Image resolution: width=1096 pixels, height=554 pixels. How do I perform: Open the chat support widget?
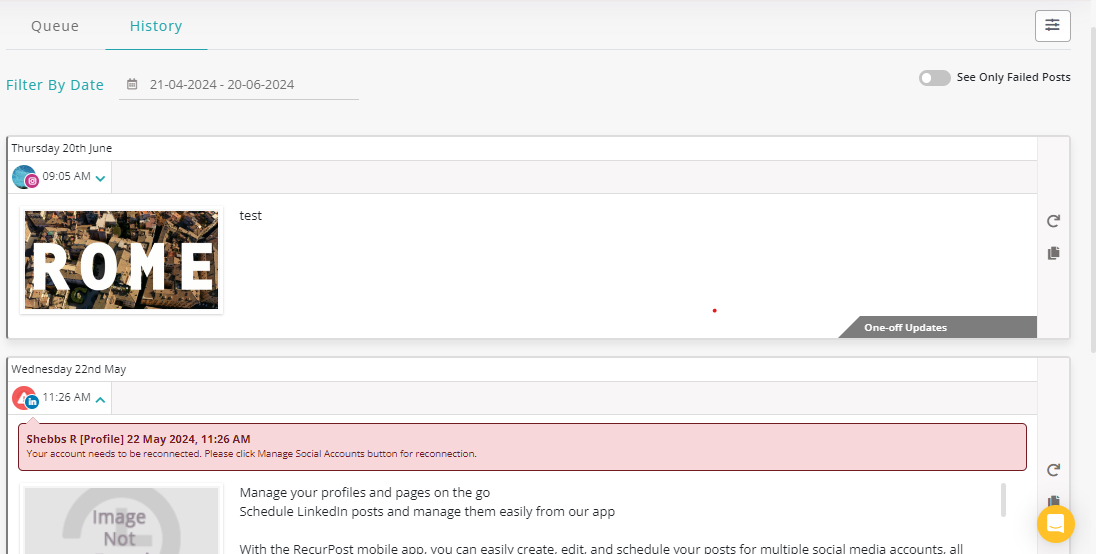coord(1055,523)
